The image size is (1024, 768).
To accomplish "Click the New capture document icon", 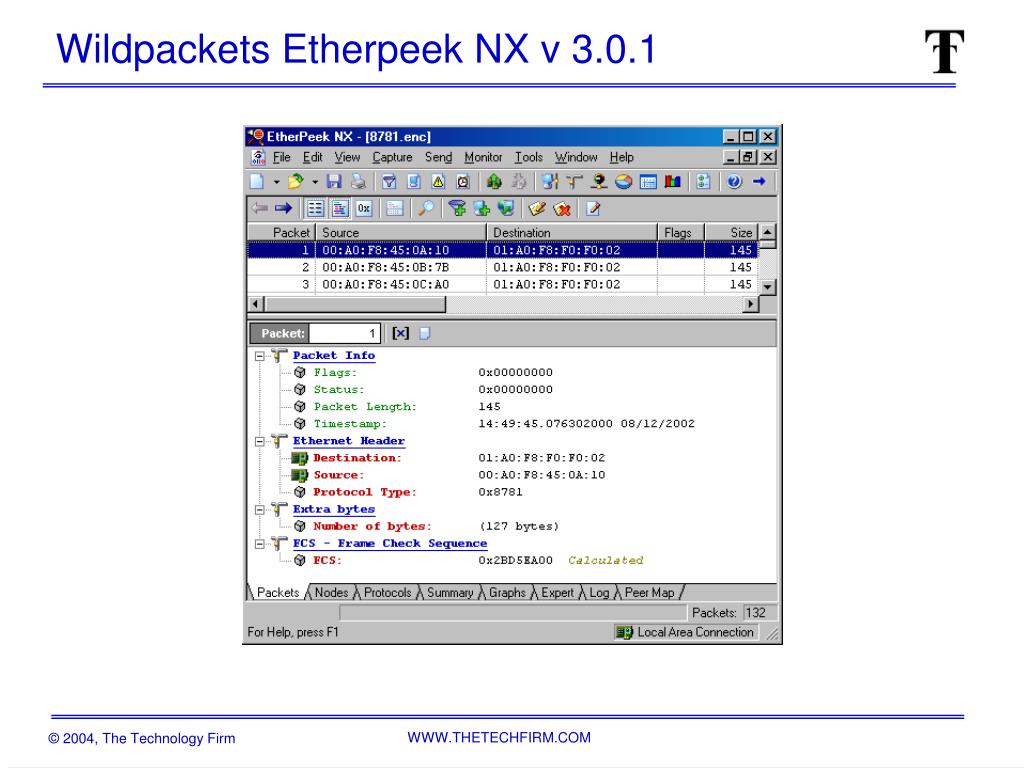I will coord(257,182).
